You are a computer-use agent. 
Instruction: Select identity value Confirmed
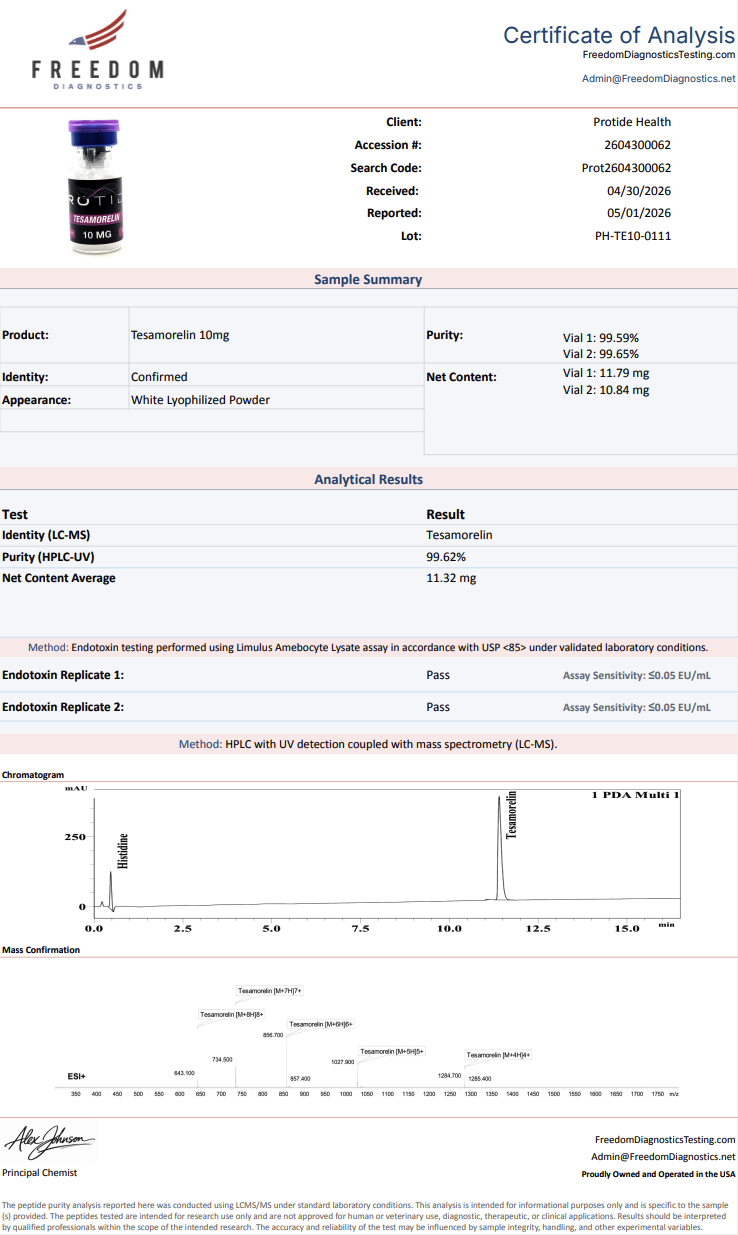click(159, 377)
